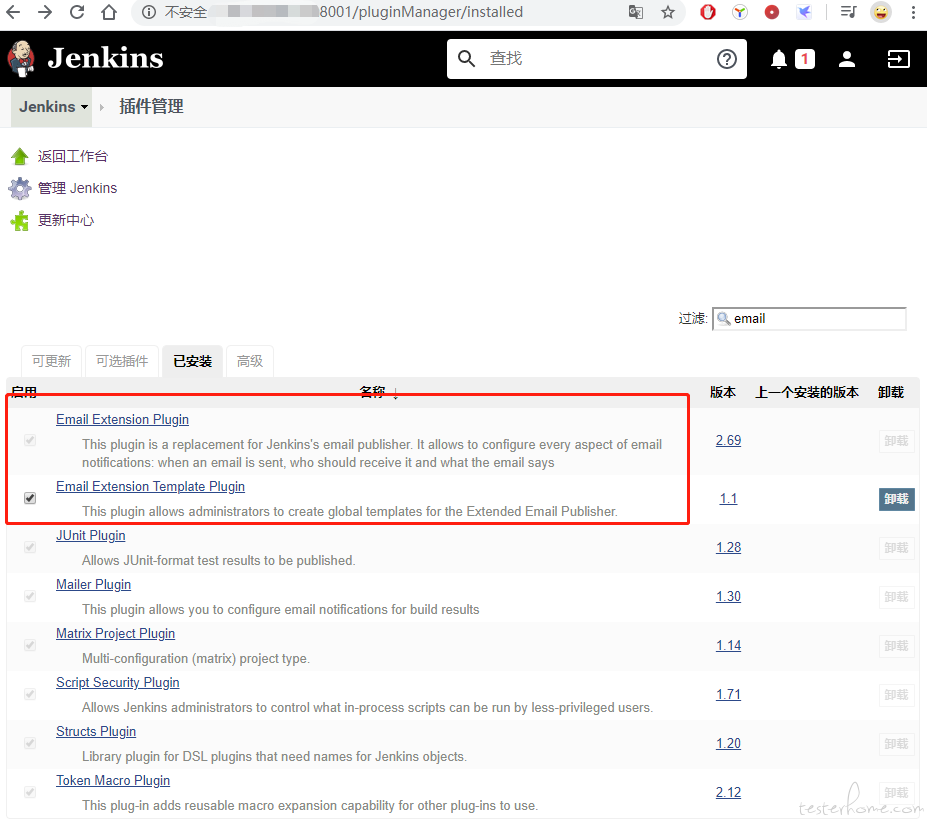
Task: Click the logout icon in header
Action: [899, 59]
